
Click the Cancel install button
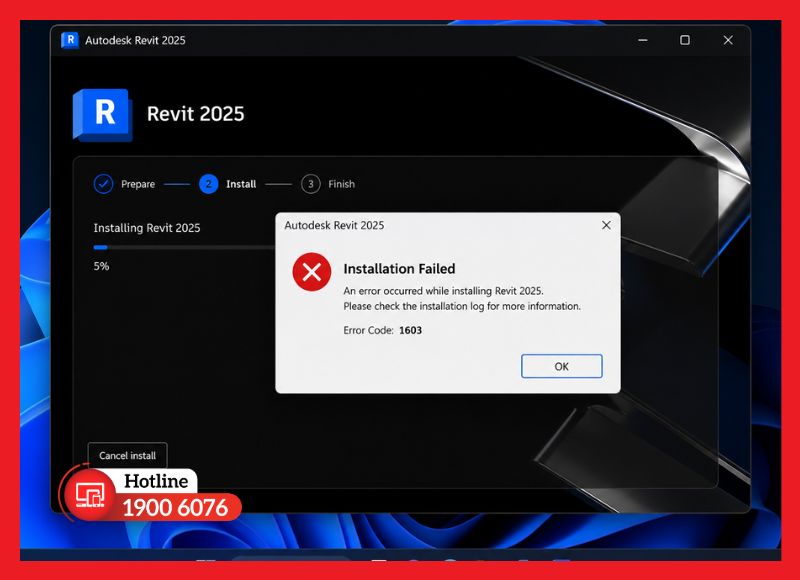(128, 456)
